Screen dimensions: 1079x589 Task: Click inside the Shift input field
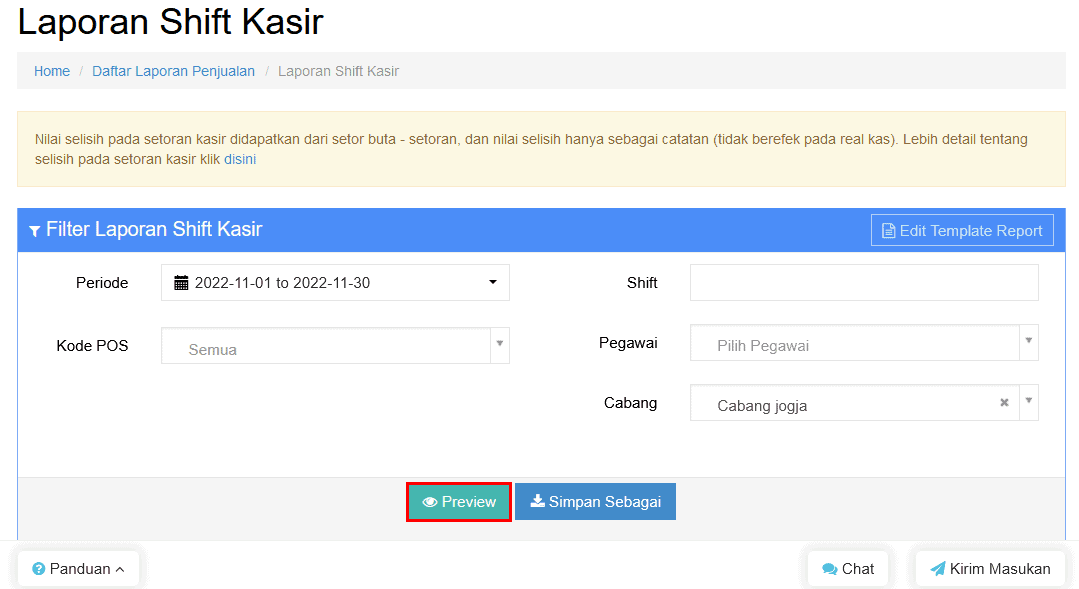863,282
